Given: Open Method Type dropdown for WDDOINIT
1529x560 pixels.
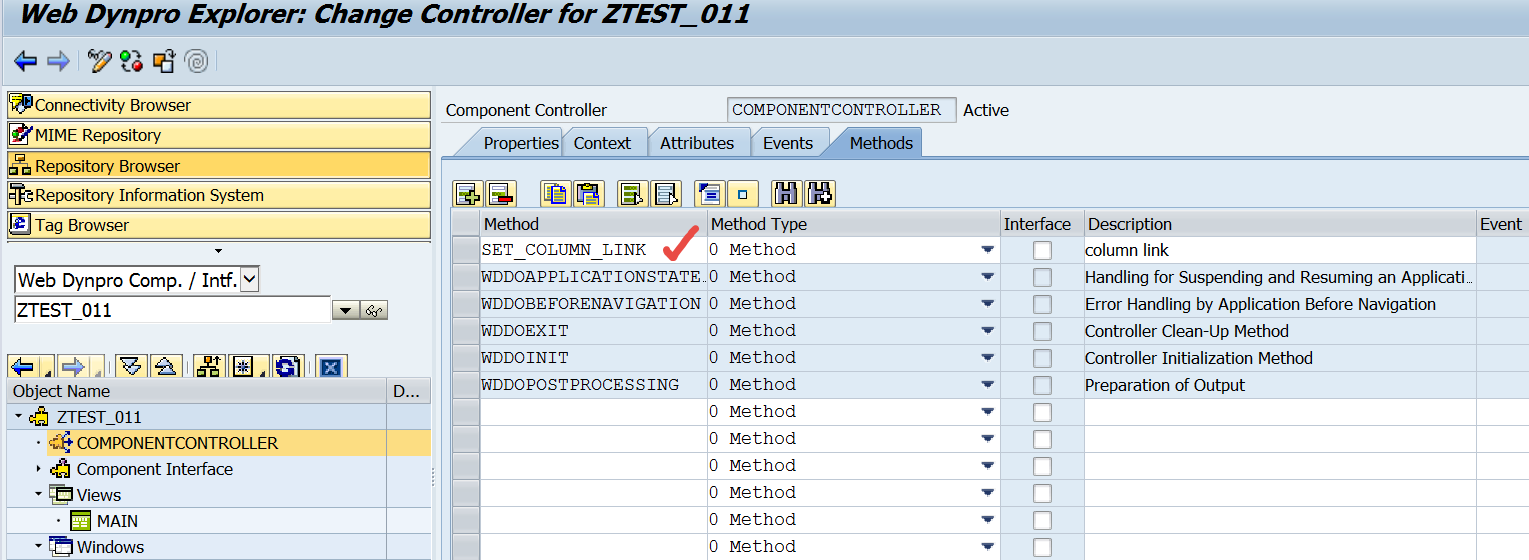Looking at the screenshot, I should point(988,358).
